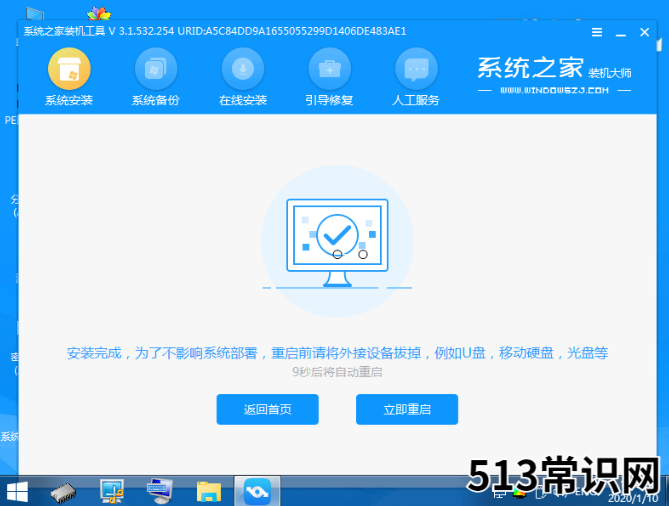Select the active blue installer taskbar icon
The height and width of the screenshot is (506, 669).
point(257,492)
